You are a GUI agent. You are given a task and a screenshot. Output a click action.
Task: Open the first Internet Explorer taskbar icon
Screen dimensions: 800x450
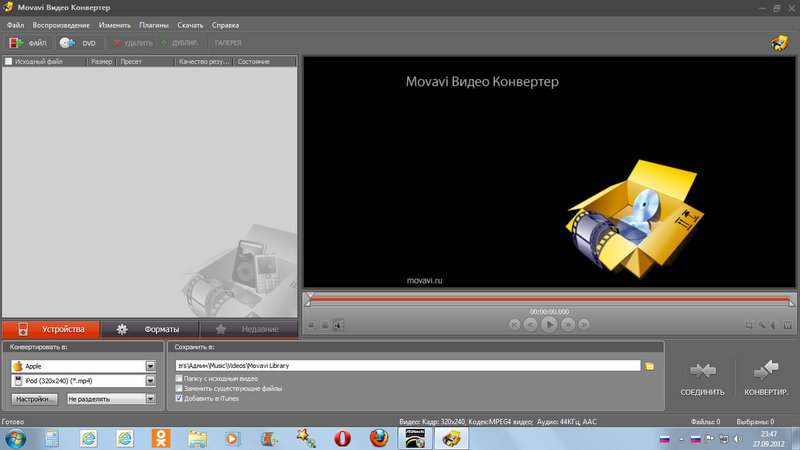click(x=88, y=438)
